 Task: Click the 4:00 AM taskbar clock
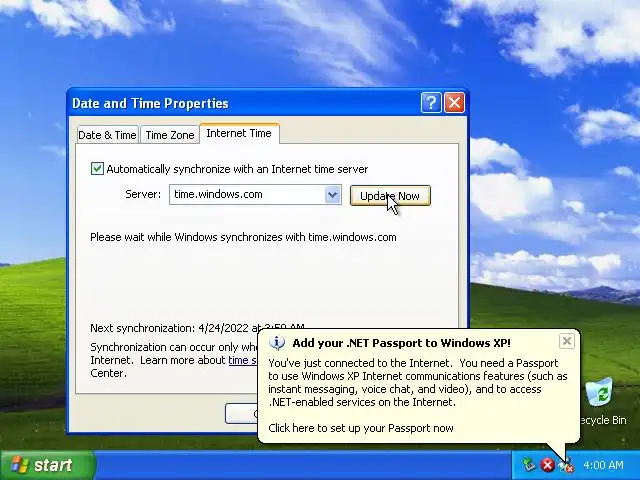pos(603,465)
